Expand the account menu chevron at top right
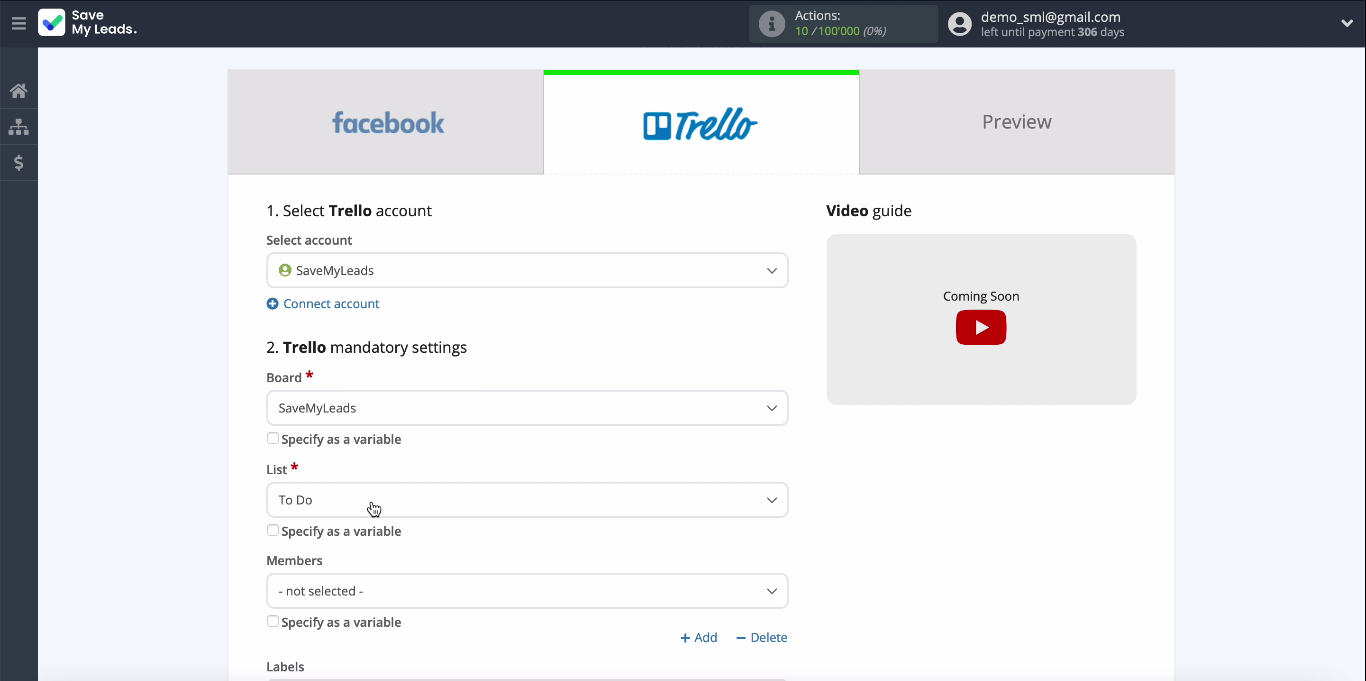The image size is (1366, 681). (x=1347, y=24)
